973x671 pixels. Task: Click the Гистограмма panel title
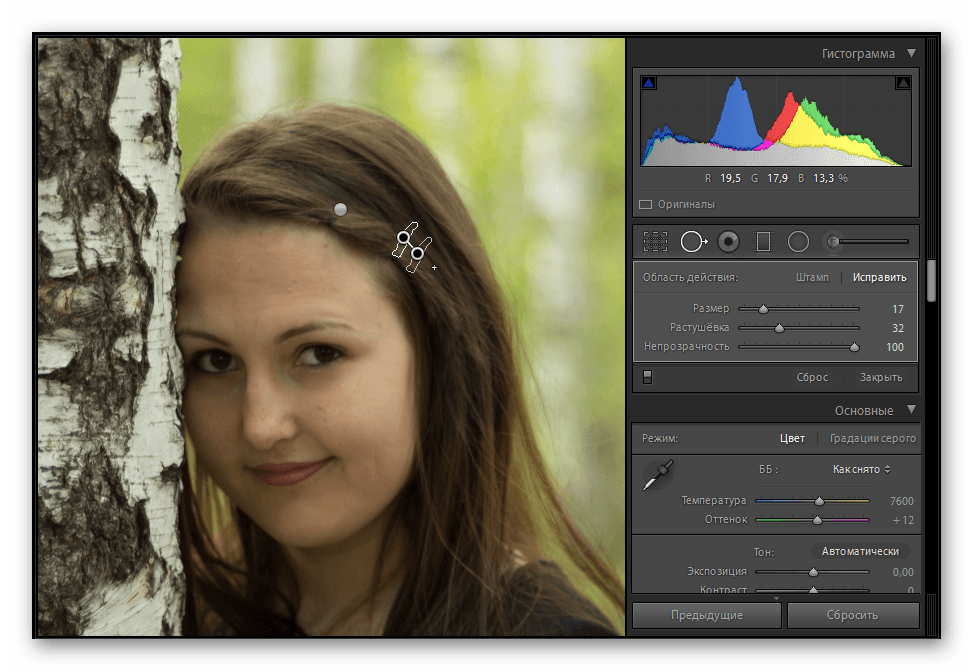pyautogui.click(x=858, y=54)
